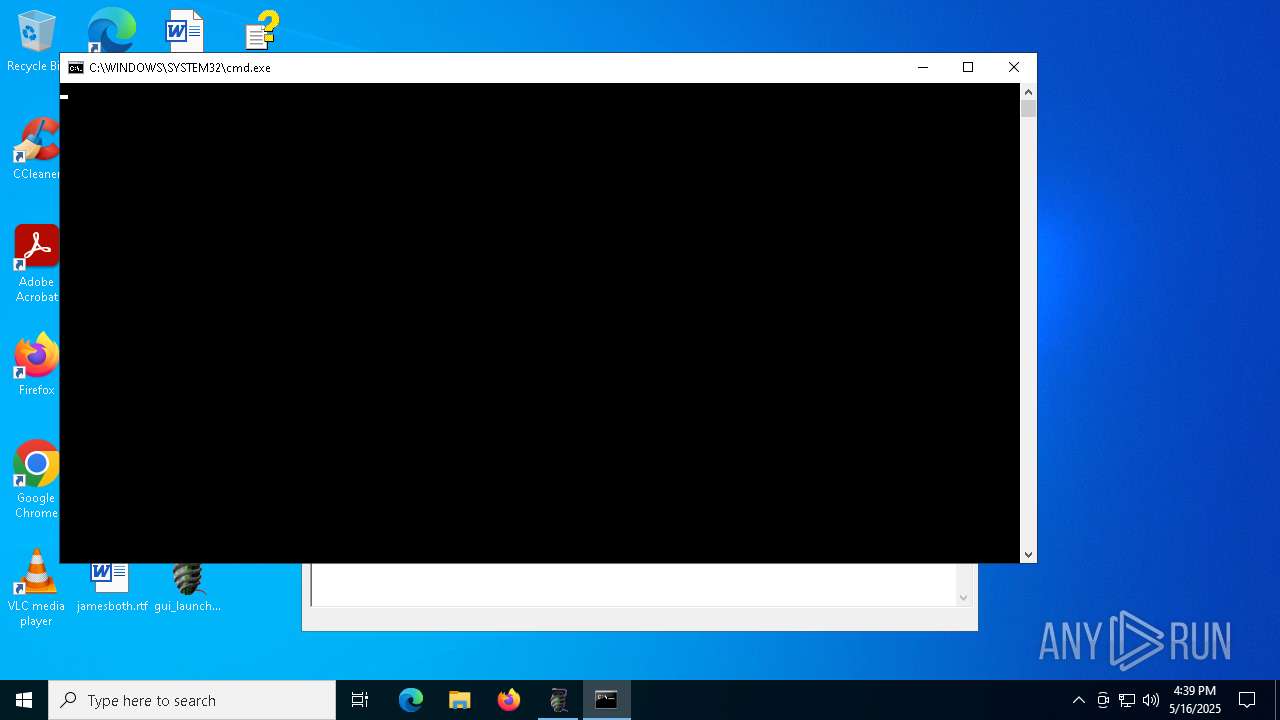Select the Word document icon on the desktop

pos(184,30)
